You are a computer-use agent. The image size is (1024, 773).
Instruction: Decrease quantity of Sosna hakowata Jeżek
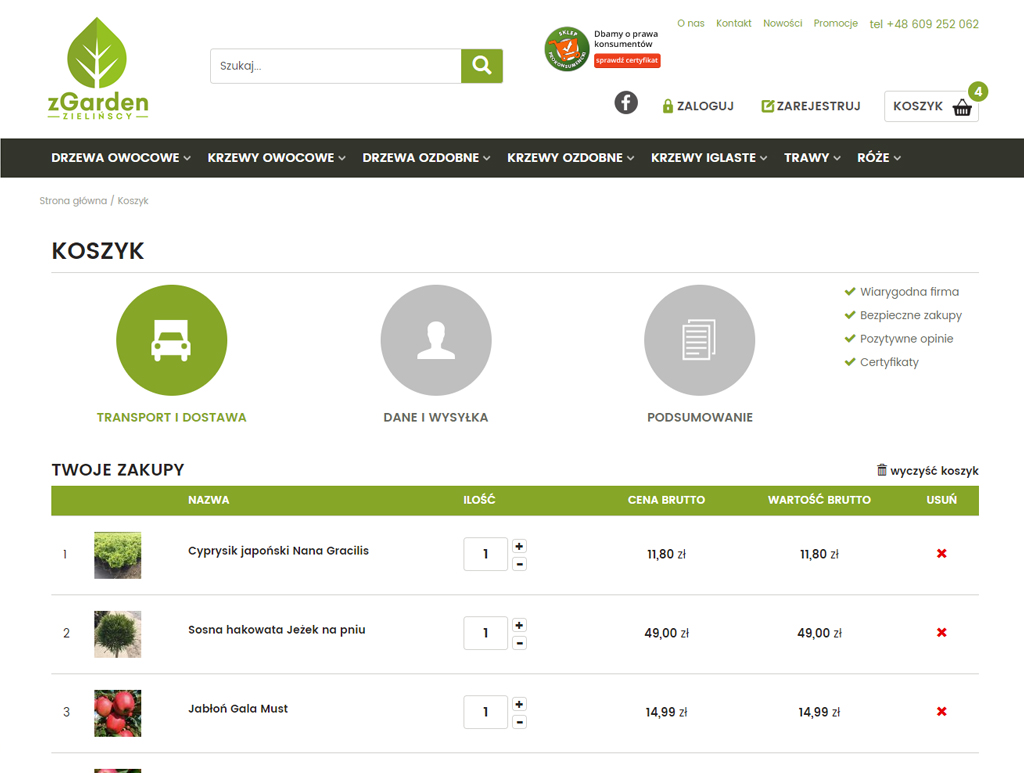(x=519, y=643)
